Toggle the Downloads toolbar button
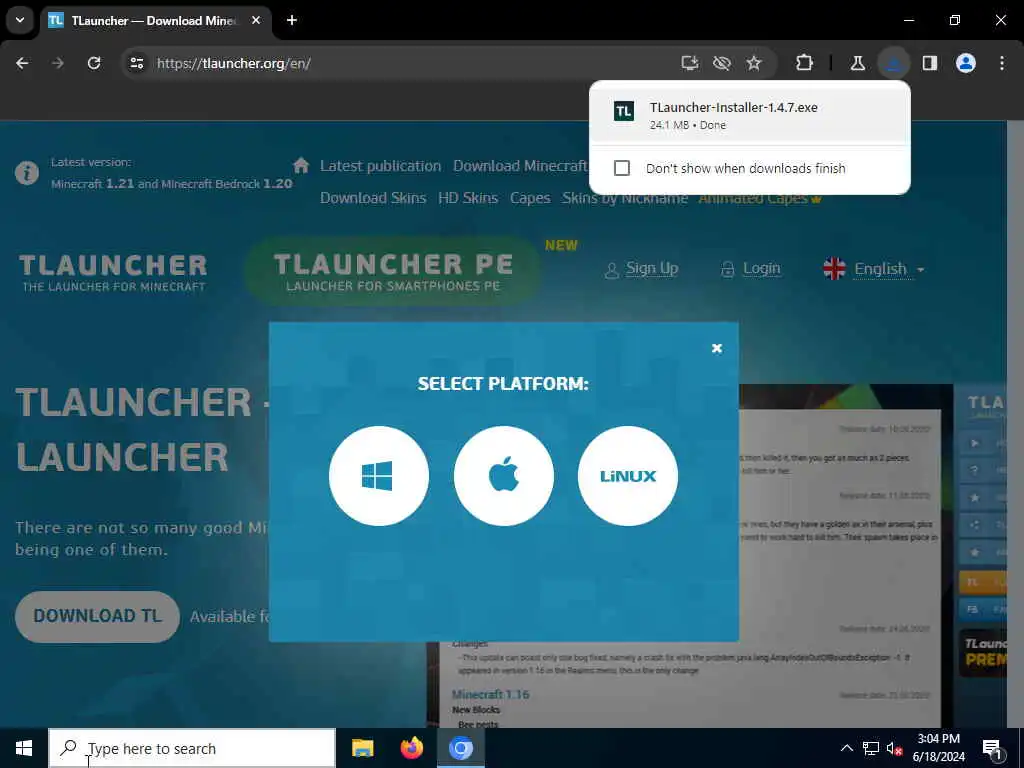Image resolution: width=1024 pixels, height=768 pixels. (893, 63)
